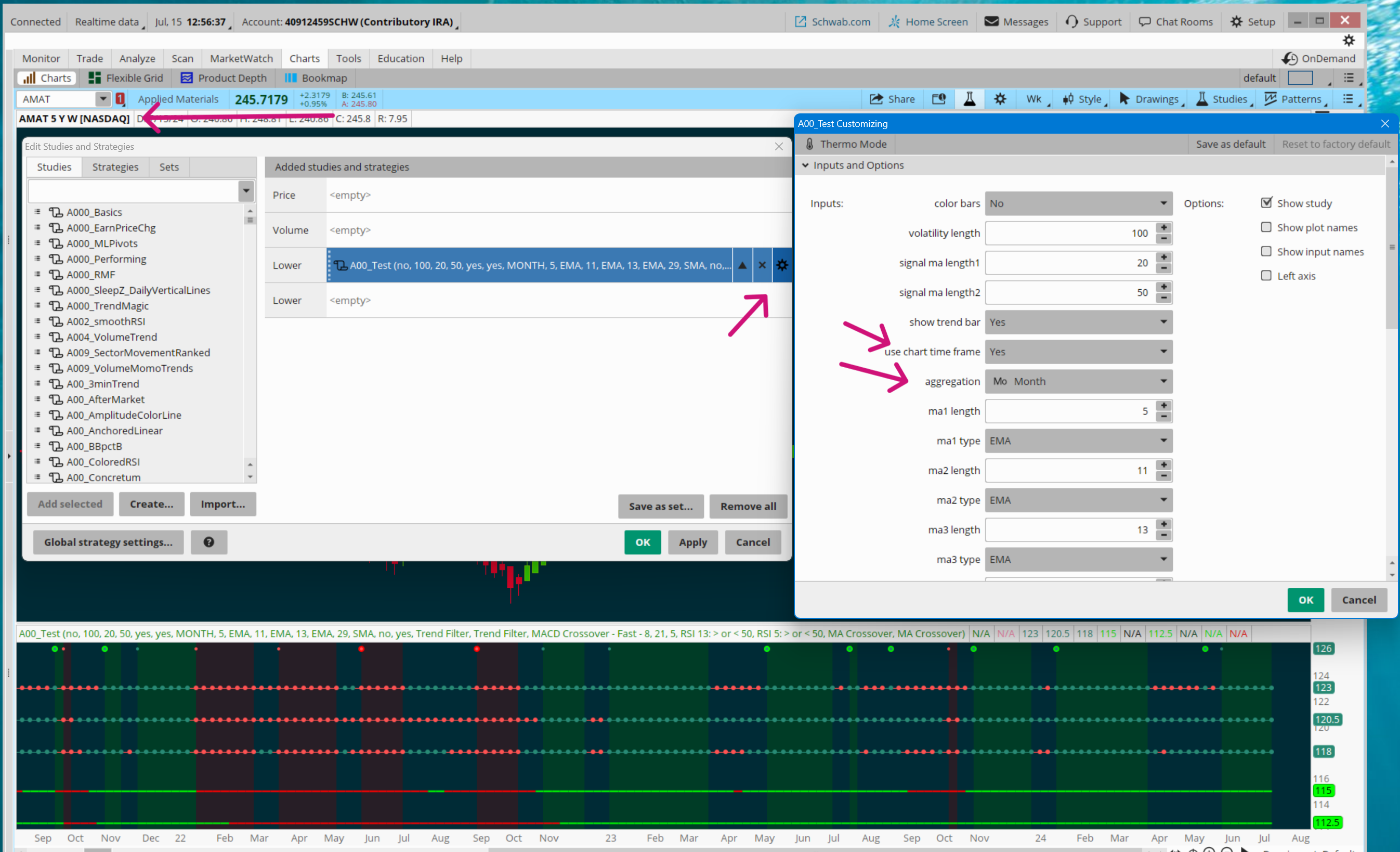
Task: Click window settings gear below title bar
Action: click(1349, 41)
